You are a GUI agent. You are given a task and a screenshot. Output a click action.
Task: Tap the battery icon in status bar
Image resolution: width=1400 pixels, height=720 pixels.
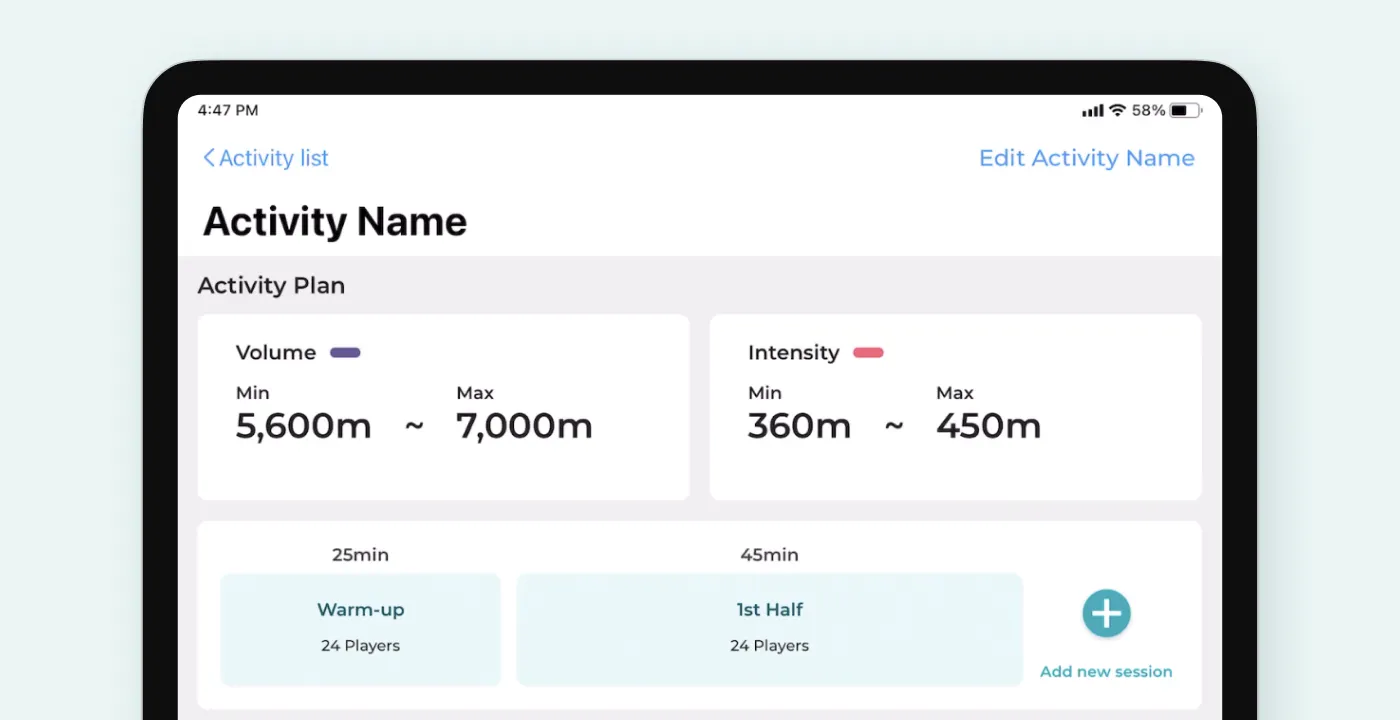coord(1187,110)
